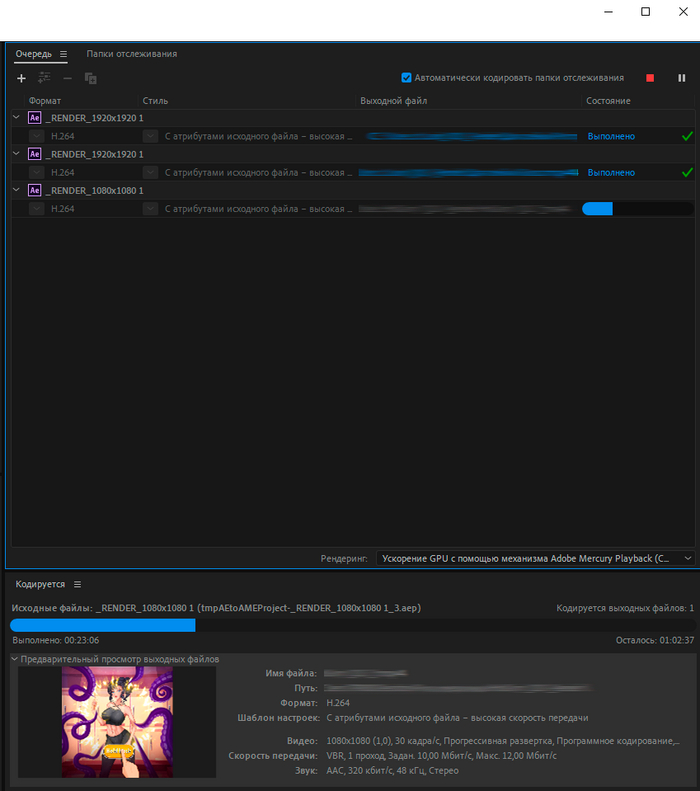Image resolution: width=700 pixels, height=791 pixels.
Task: Click the output preview thumbnail
Action: [x=117, y=722]
